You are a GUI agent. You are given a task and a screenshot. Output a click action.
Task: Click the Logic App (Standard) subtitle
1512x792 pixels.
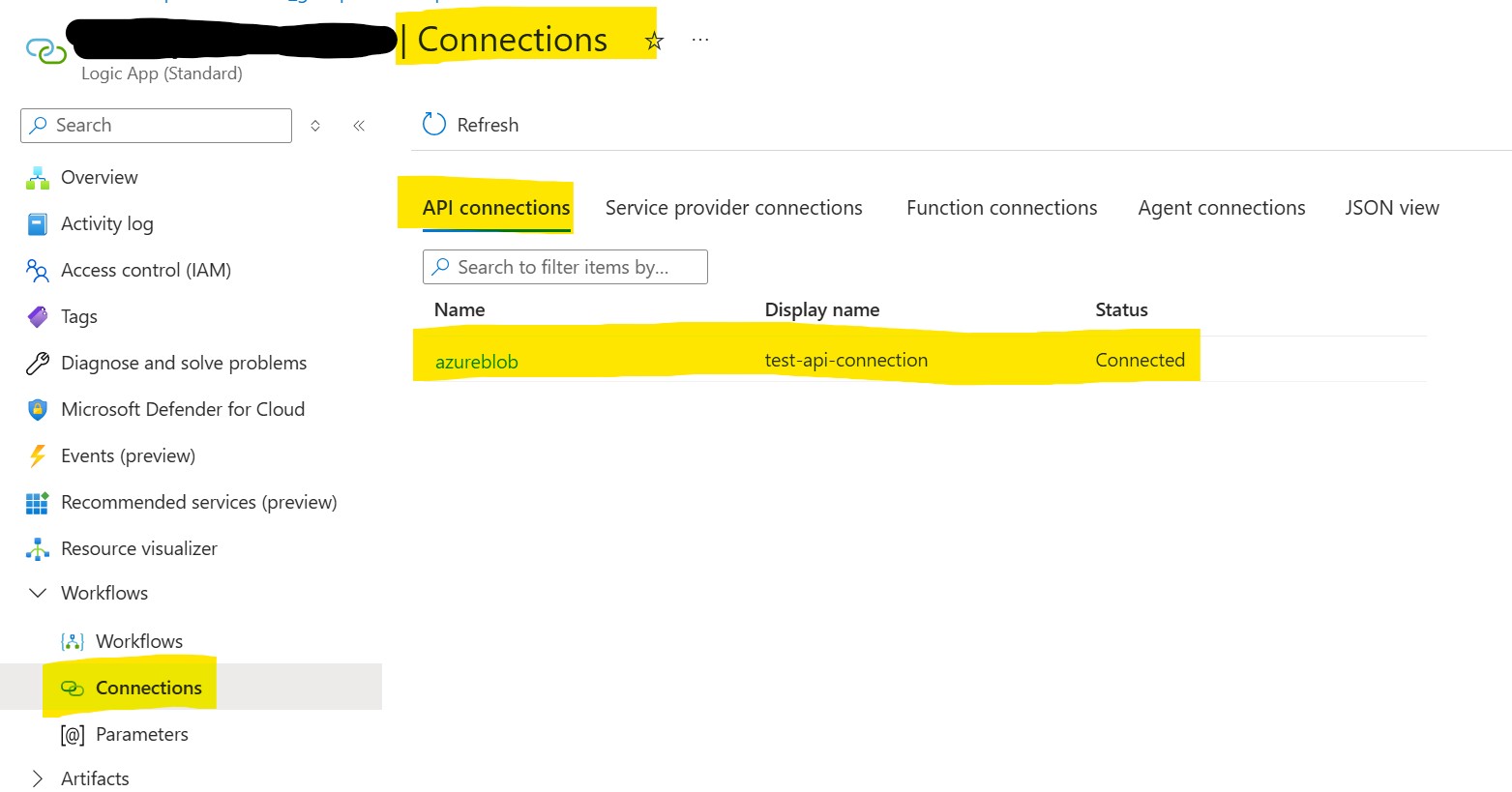[x=162, y=73]
